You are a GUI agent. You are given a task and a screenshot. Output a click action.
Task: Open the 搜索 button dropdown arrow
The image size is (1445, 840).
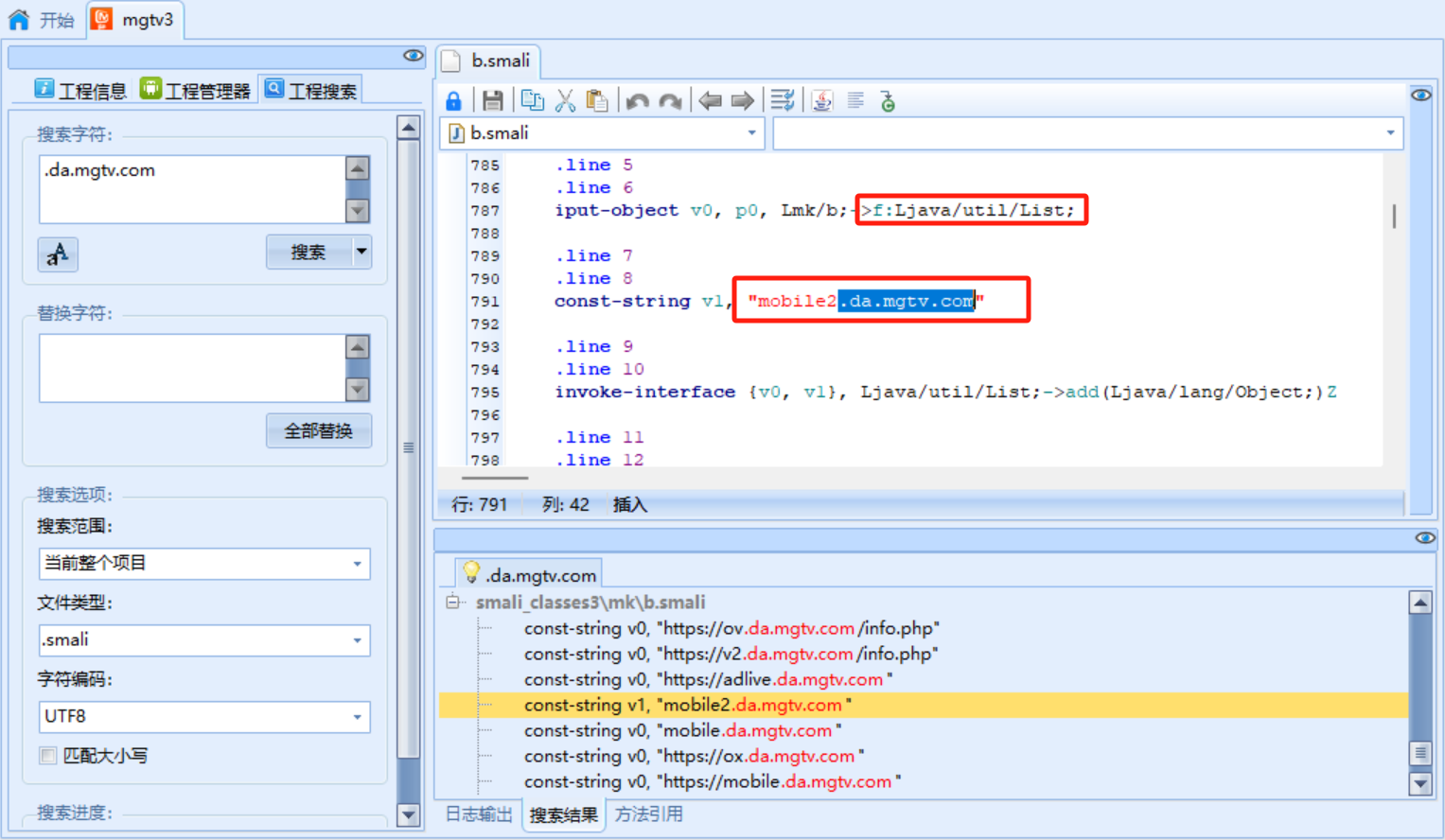point(361,252)
